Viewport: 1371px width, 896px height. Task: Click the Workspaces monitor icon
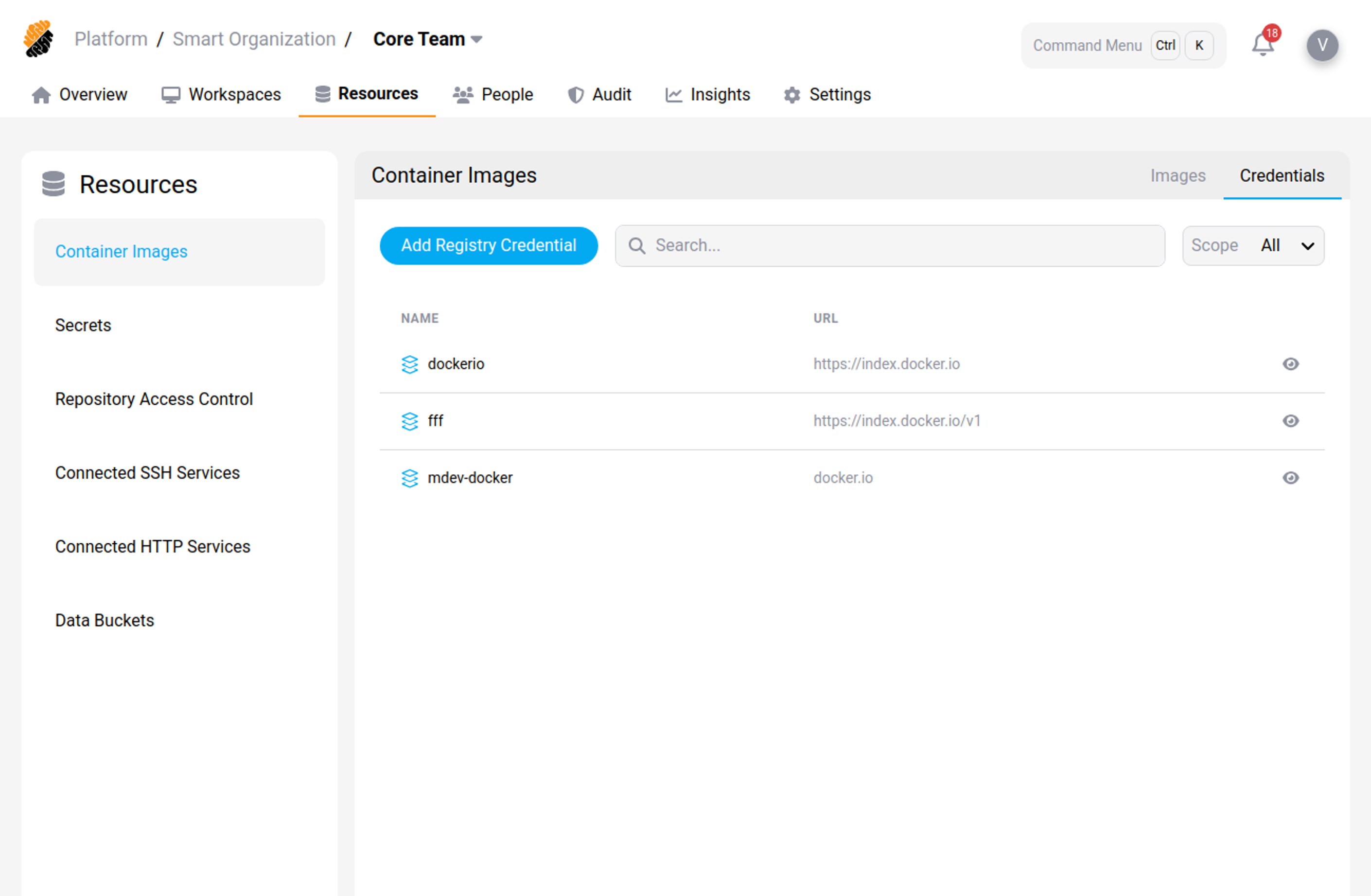point(171,95)
